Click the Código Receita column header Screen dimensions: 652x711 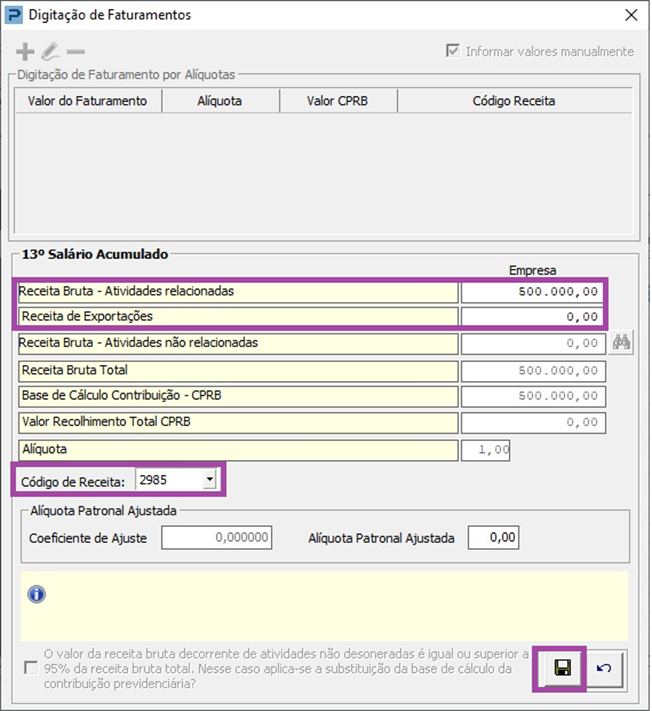coord(514,101)
